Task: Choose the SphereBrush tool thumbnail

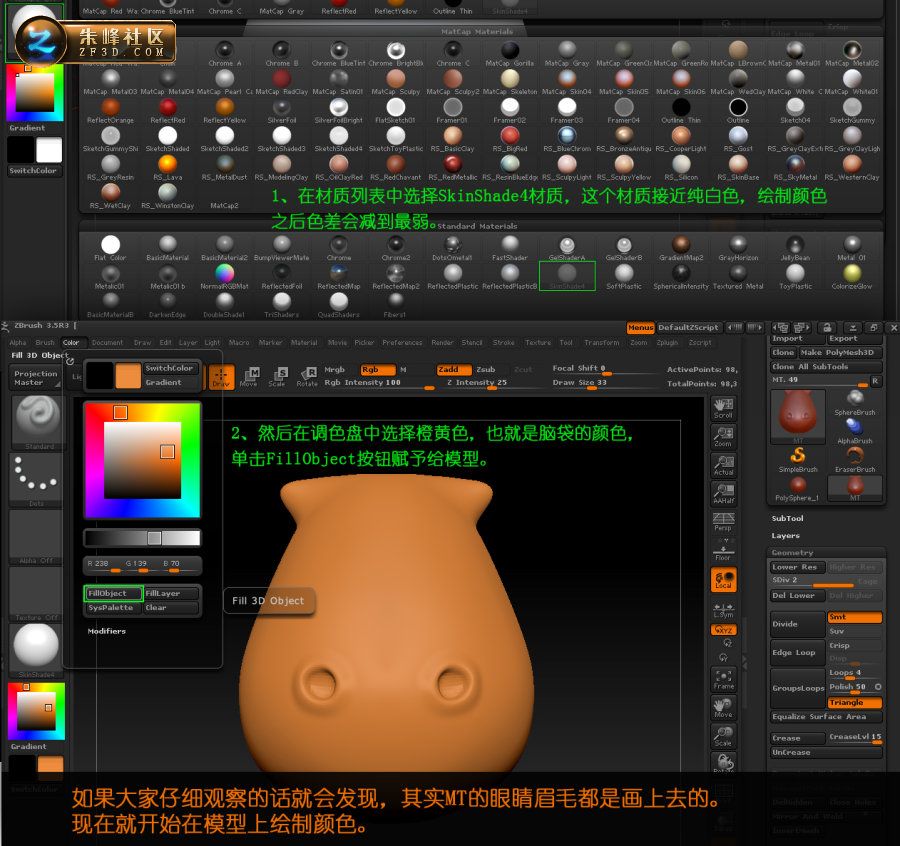Action: (855, 403)
